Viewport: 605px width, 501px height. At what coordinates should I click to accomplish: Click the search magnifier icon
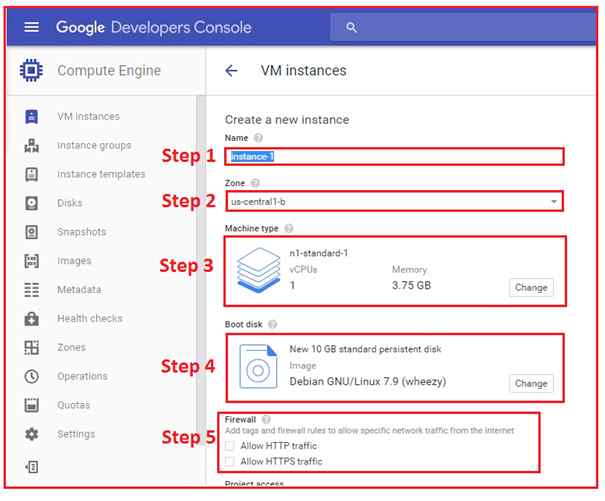click(x=351, y=27)
